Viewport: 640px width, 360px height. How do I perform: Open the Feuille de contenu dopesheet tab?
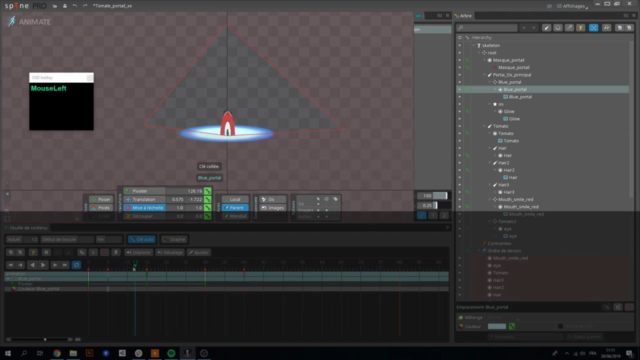pyautogui.click(x=27, y=228)
